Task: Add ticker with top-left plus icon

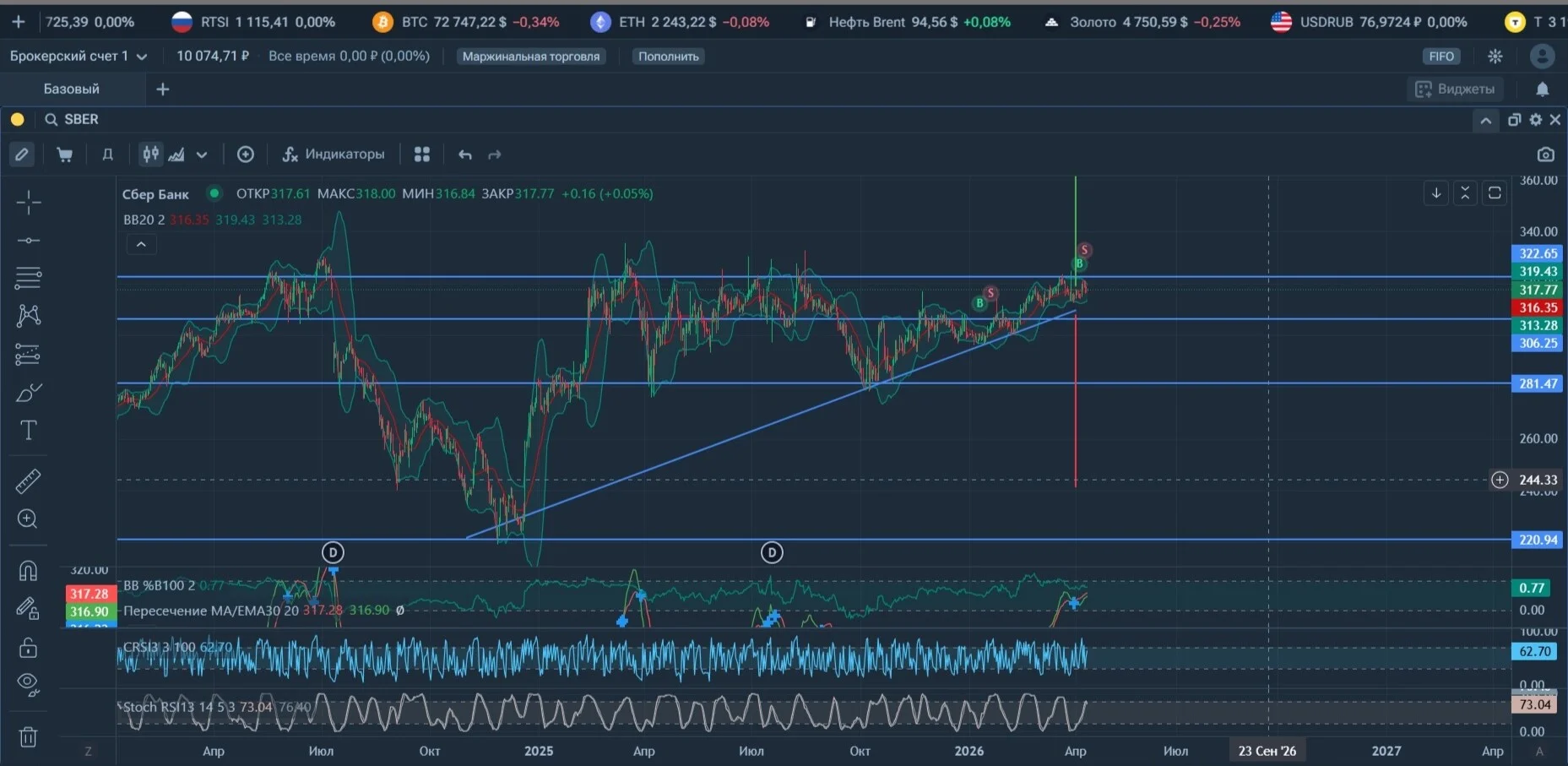Action: (x=18, y=22)
